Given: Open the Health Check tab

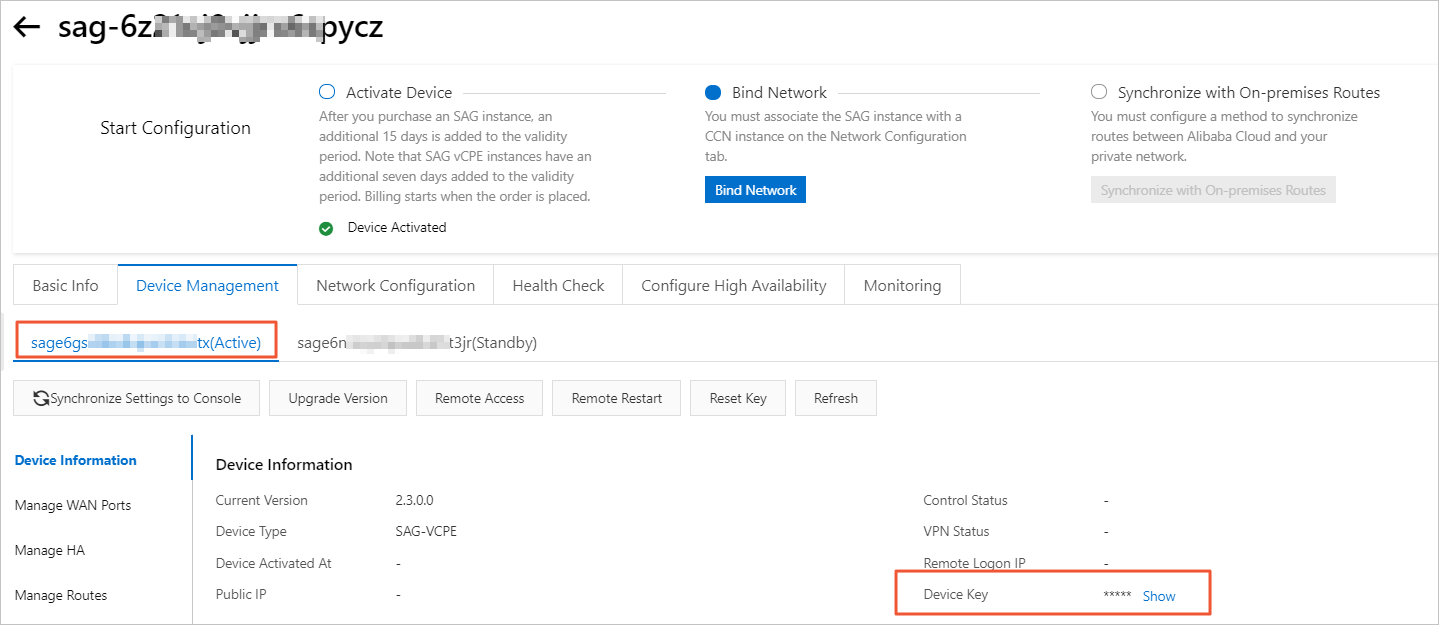Looking at the screenshot, I should 558,285.
